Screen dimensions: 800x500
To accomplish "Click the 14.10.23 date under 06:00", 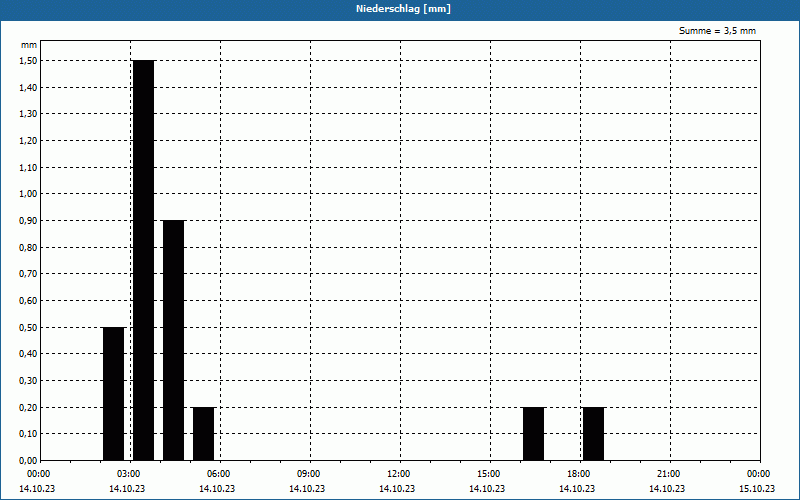I will [x=217, y=489].
